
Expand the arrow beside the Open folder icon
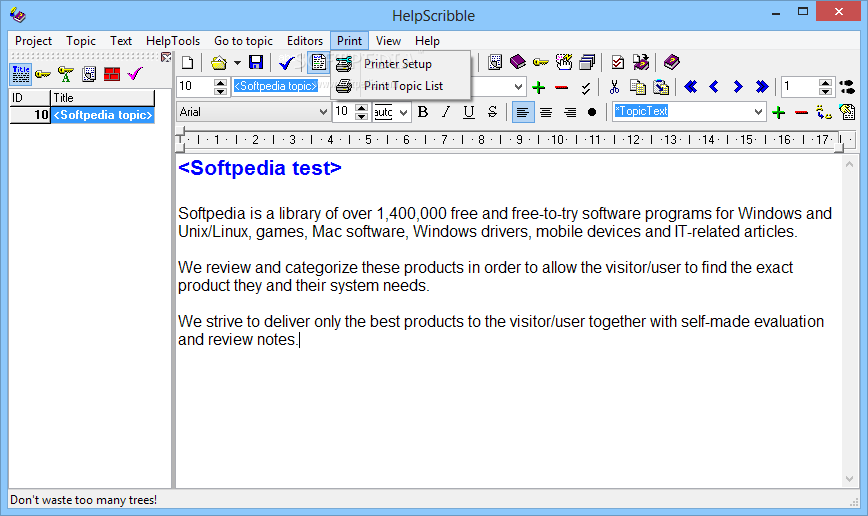pyautogui.click(x=237, y=63)
